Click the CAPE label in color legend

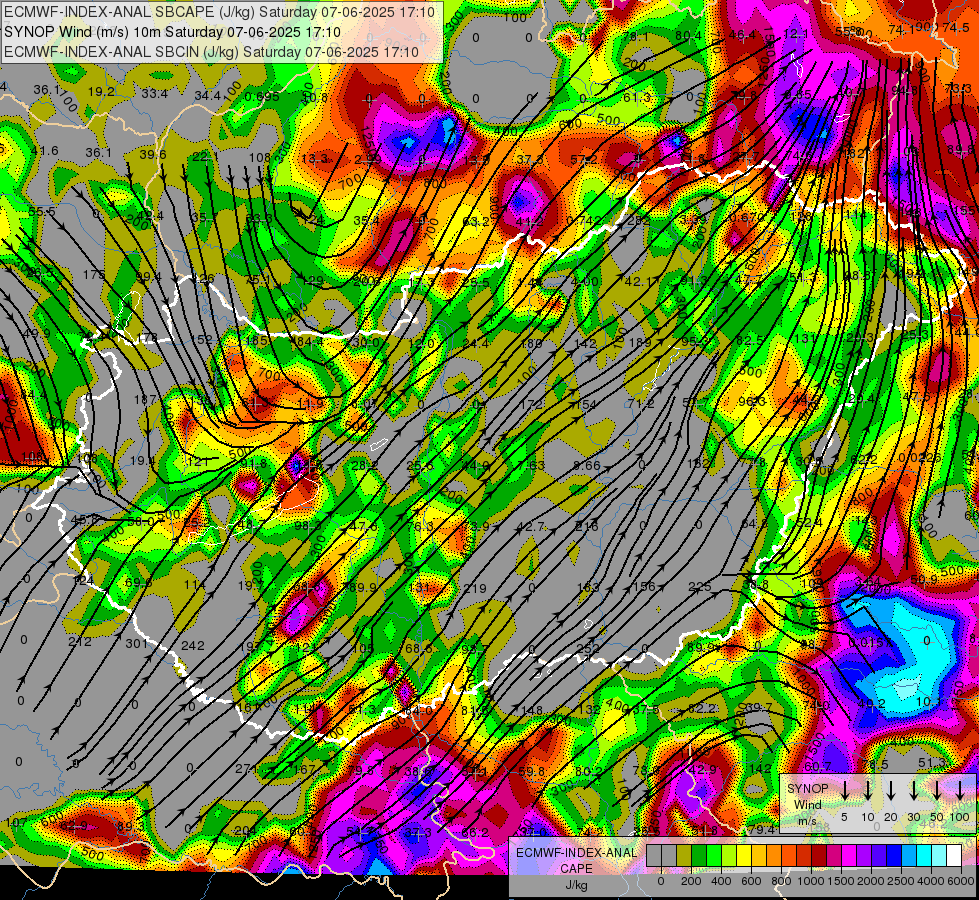(x=576, y=869)
